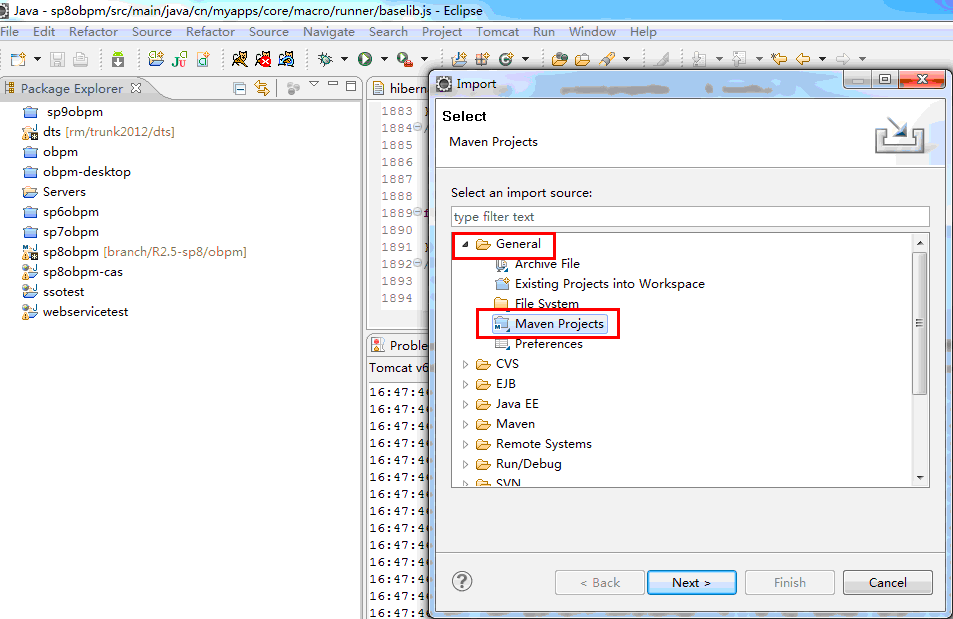The width and height of the screenshot is (953, 619).
Task: Click the Previous Annotation icon
Action: tap(739, 59)
